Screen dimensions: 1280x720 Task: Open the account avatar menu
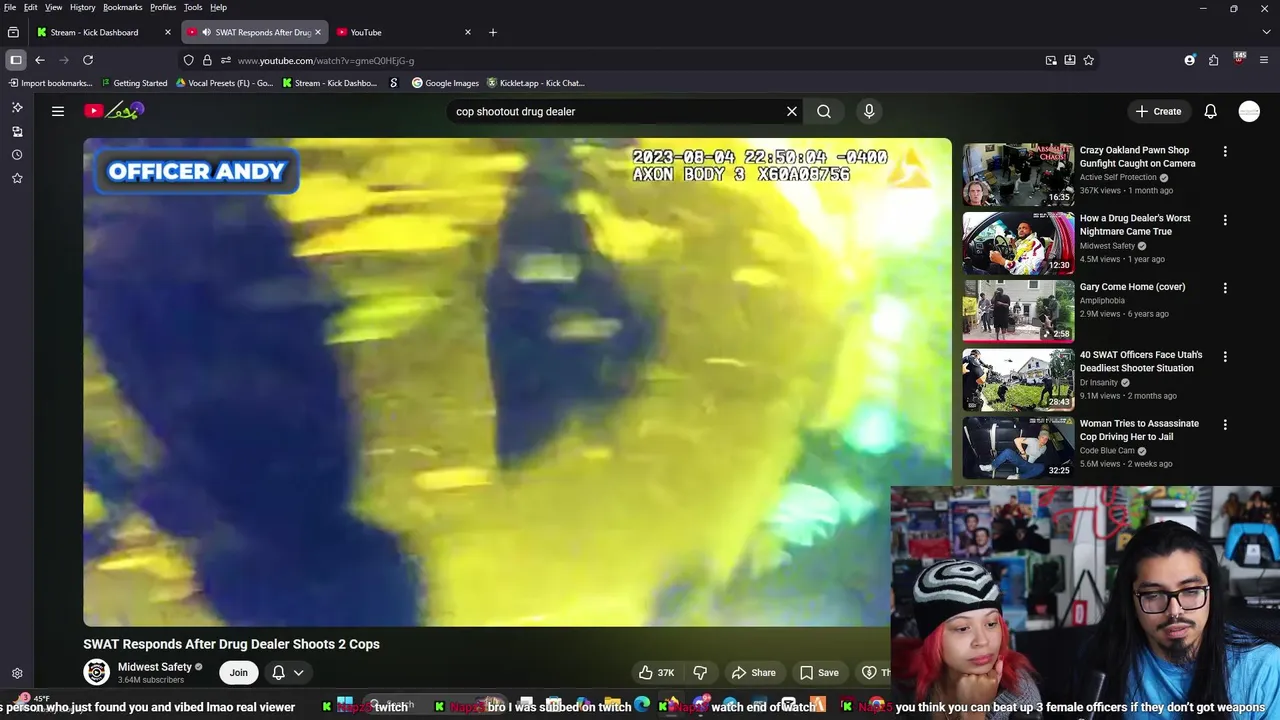pos(1249,111)
